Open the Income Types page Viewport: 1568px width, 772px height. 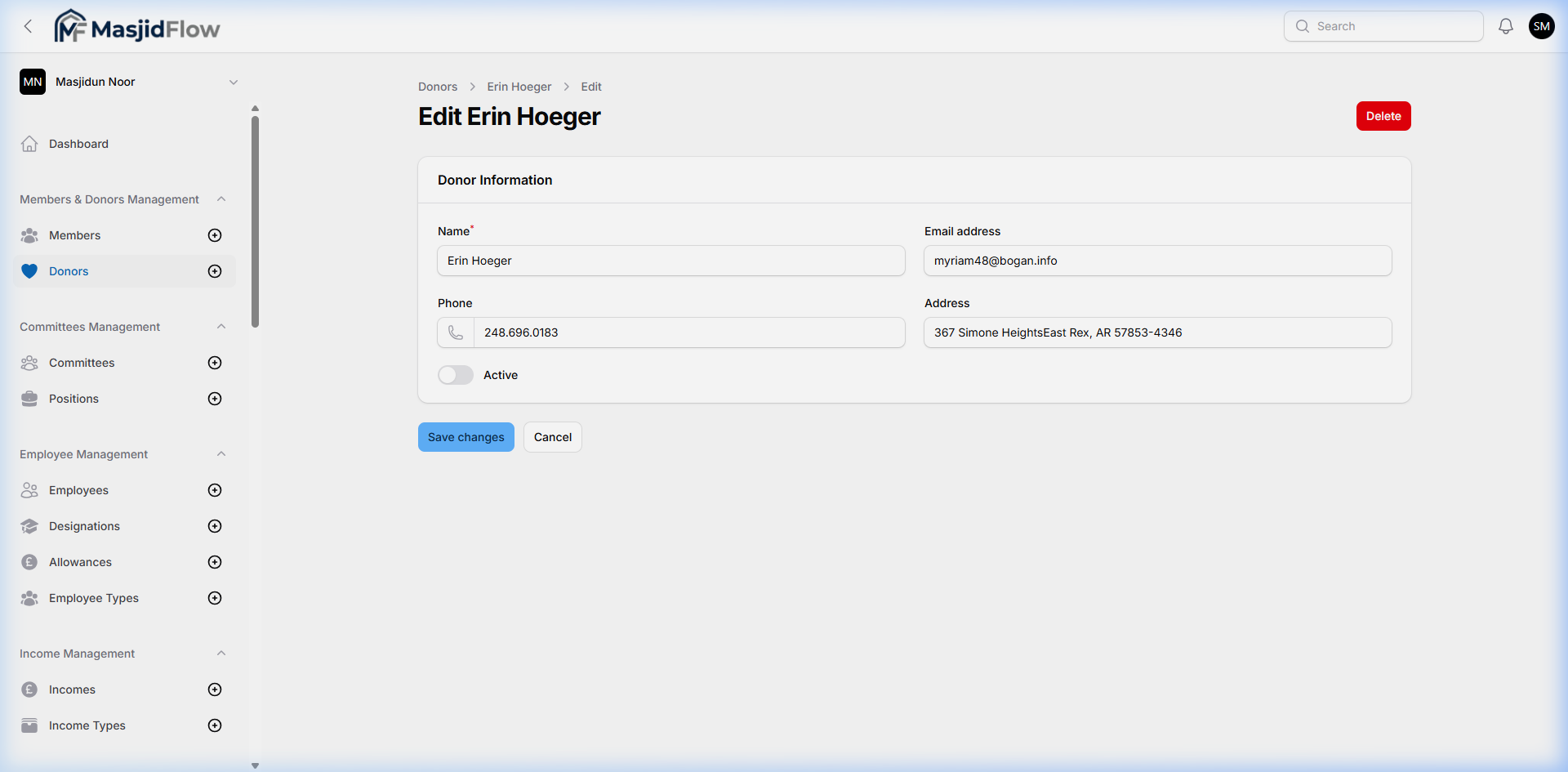tap(86, 725)
